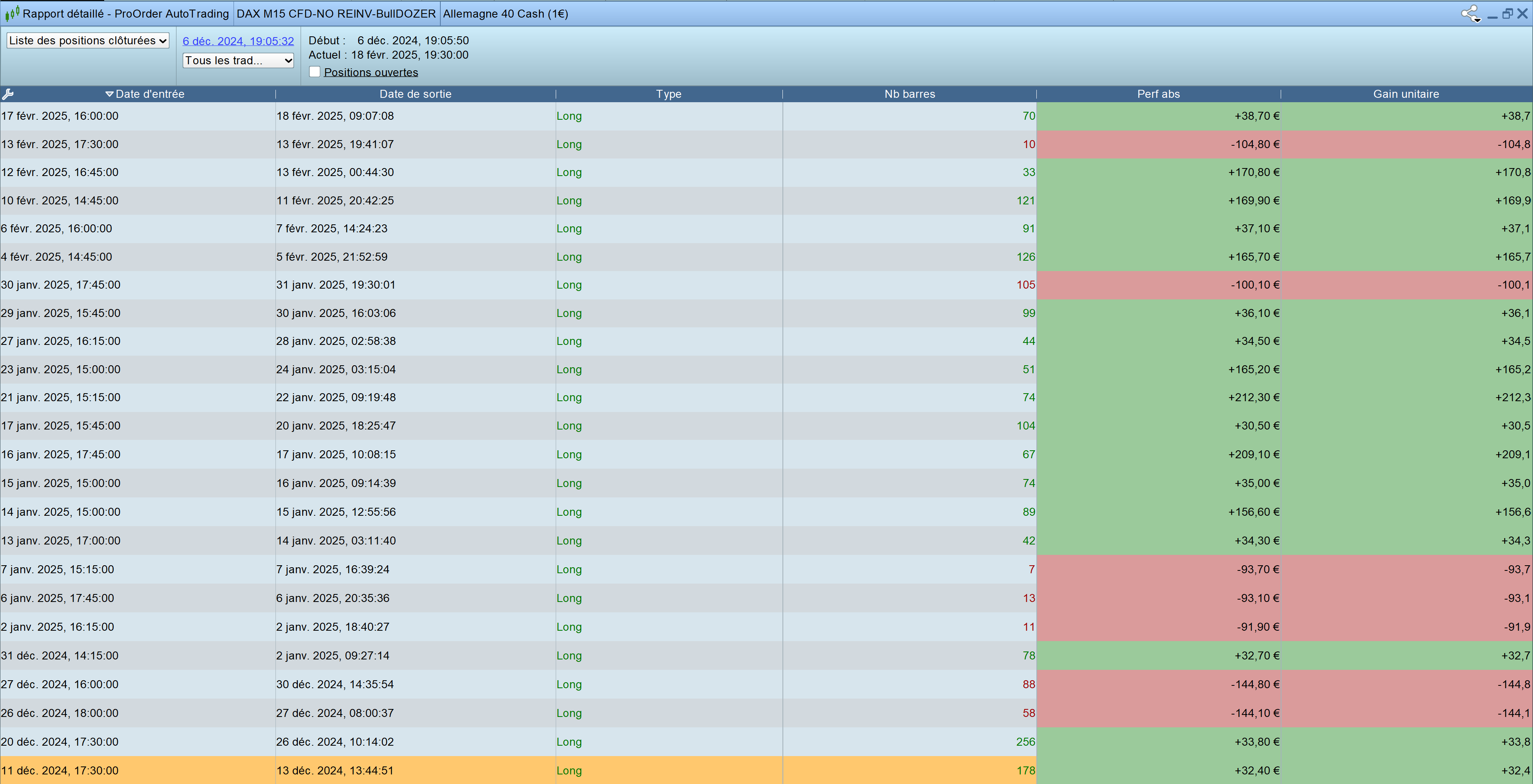The height and width of the screenshot is (784, 1533).
Task: Click the share icon in title bar
Action: pos(1470,13)
